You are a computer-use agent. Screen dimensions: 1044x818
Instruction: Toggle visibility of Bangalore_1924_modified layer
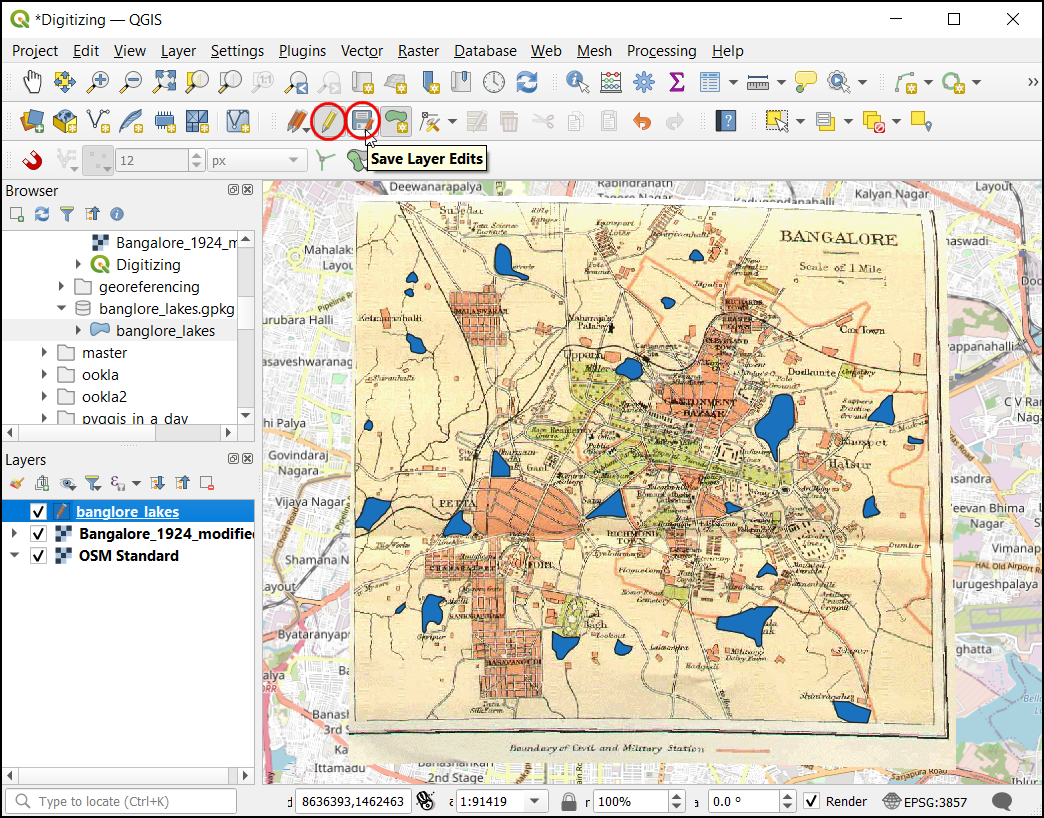tap(38, 534)
